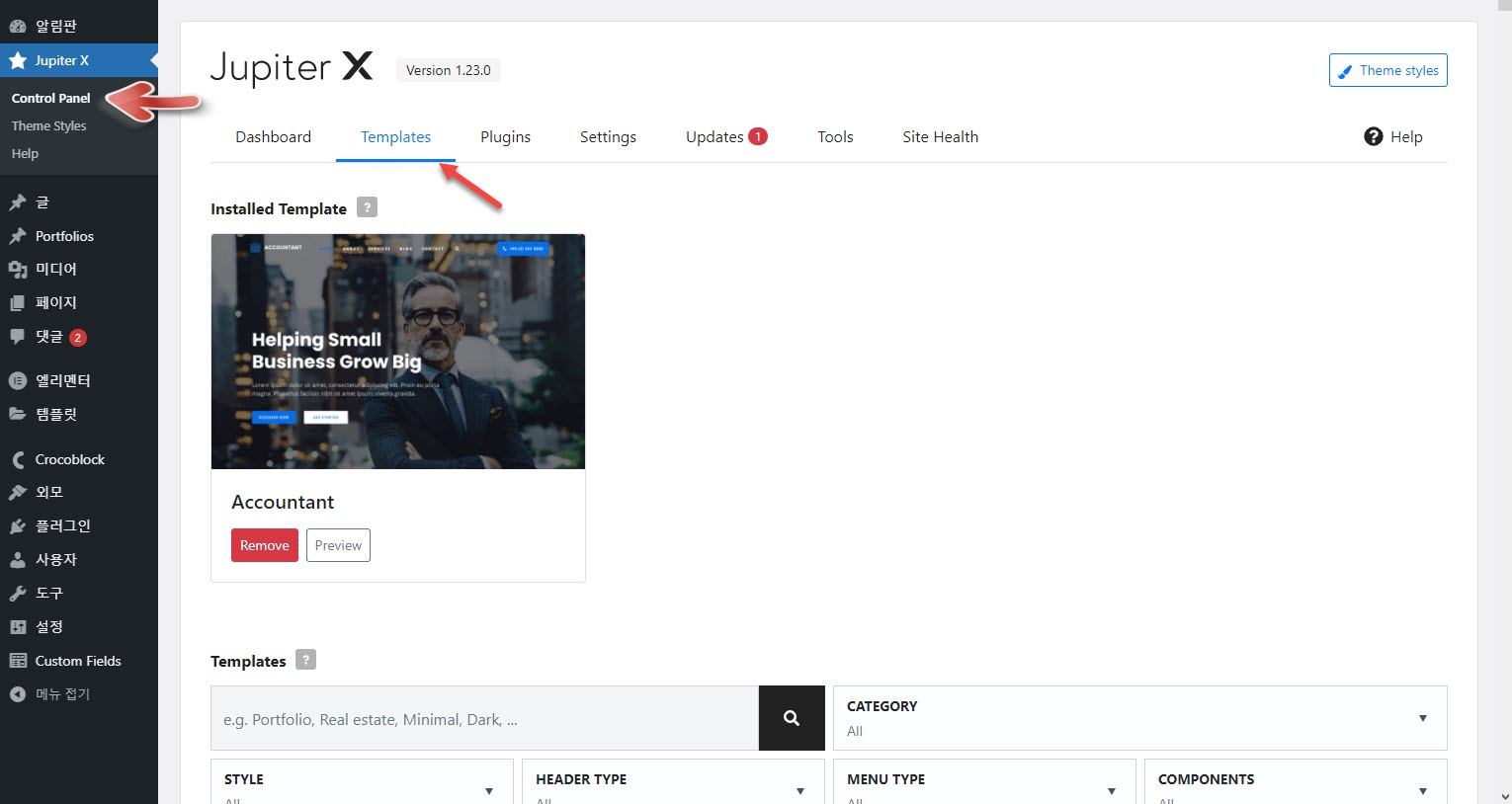
Task: Open Theme Styles submenu link
Action: pos(48,125)
